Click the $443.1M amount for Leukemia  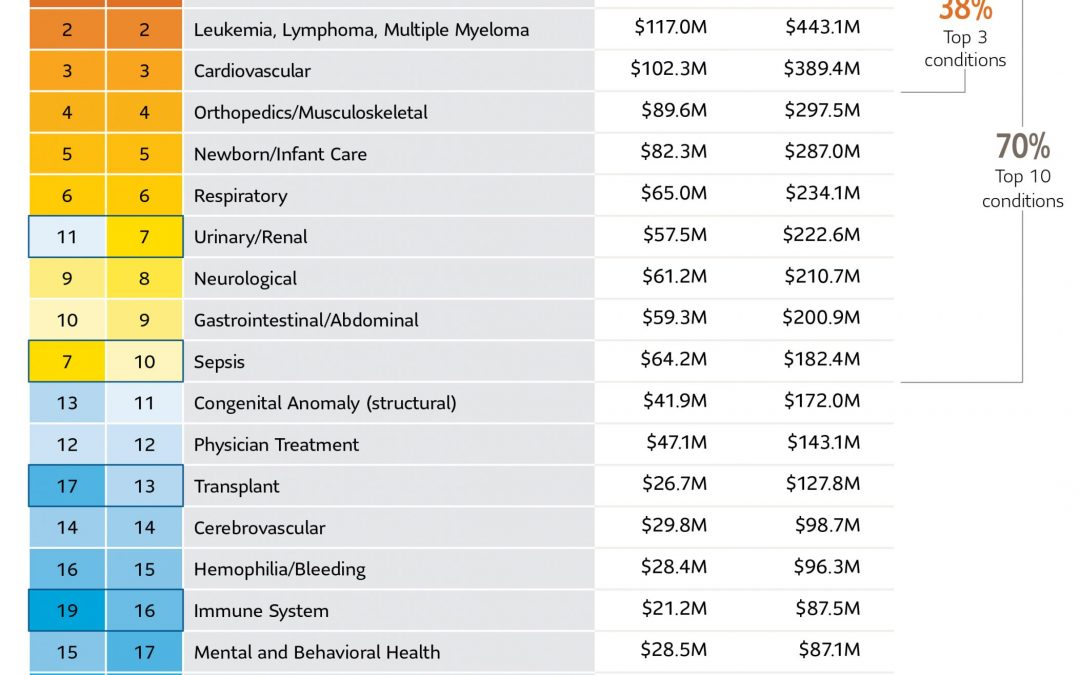(822, 27)
